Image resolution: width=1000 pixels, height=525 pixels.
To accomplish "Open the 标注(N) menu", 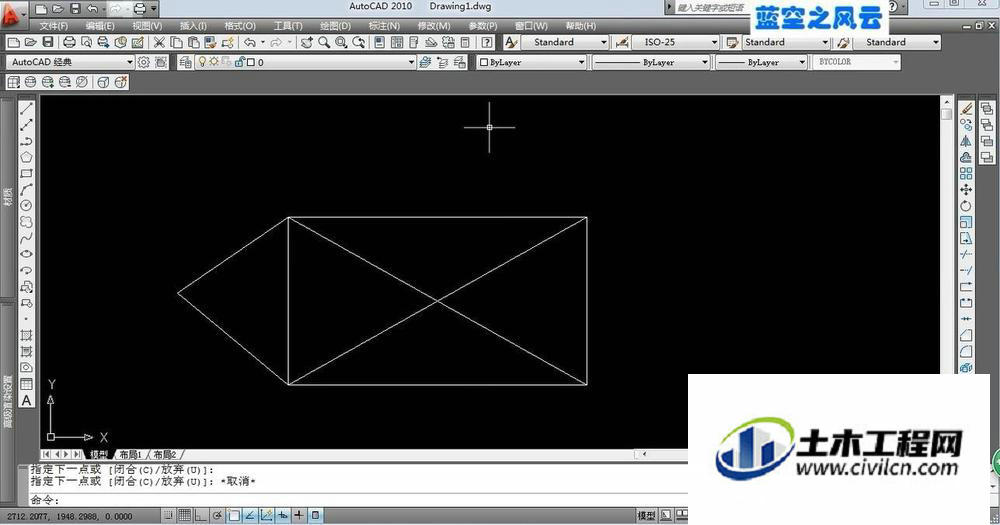I will click(x=384, y=26).
